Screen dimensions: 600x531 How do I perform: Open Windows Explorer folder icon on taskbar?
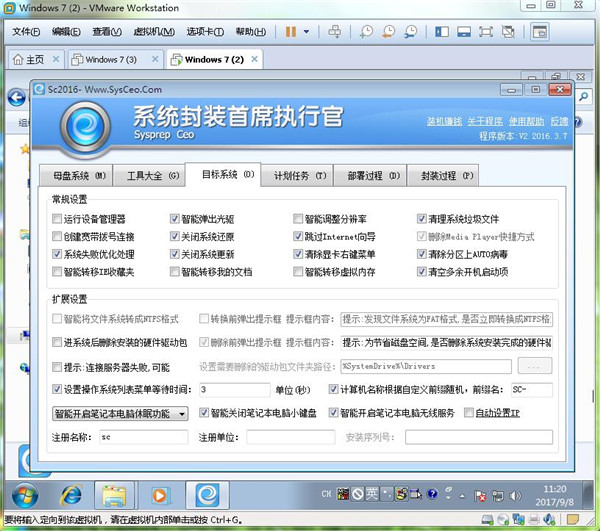click(x=114, y=496)
